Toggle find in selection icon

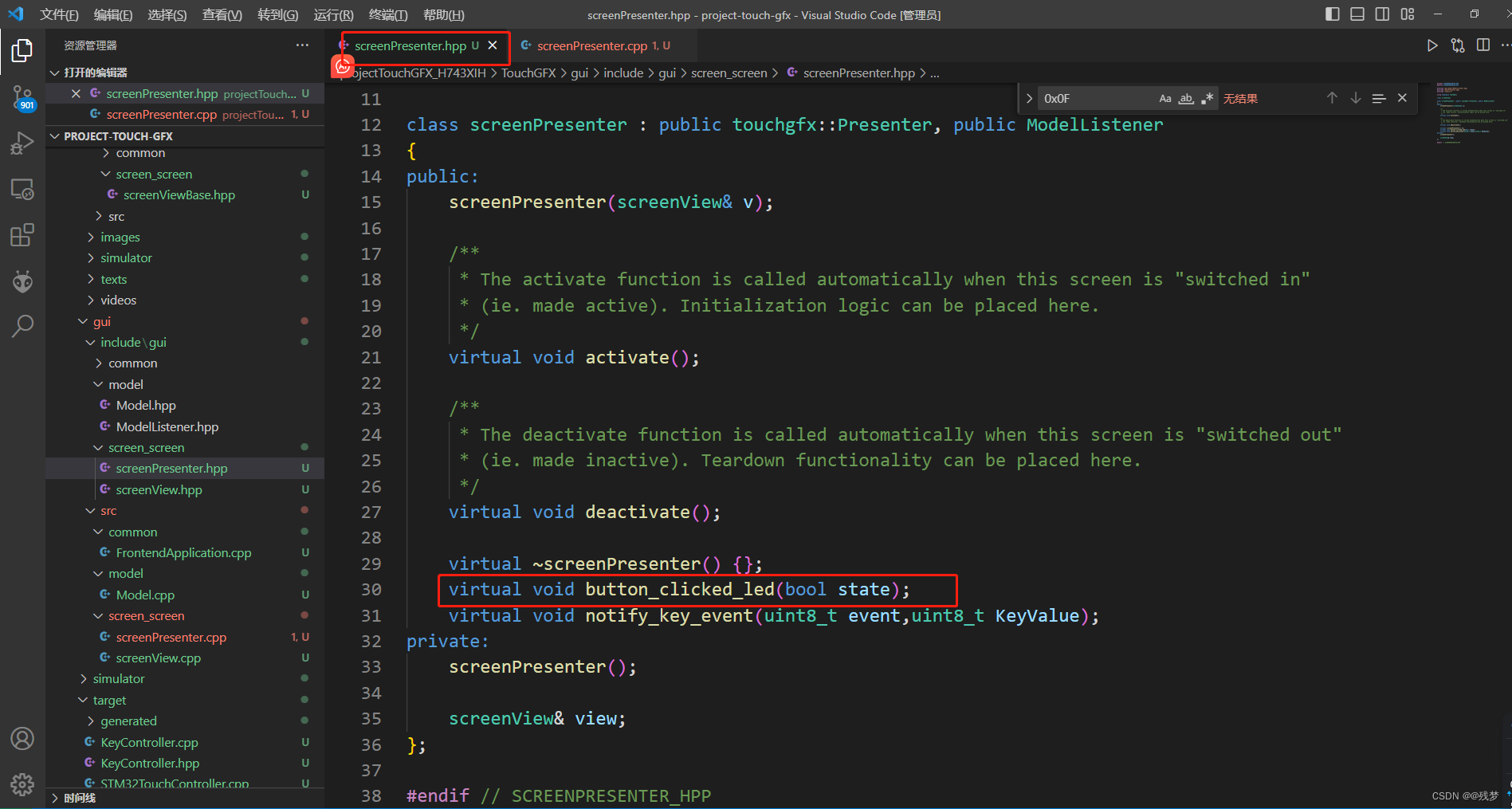1379,98
